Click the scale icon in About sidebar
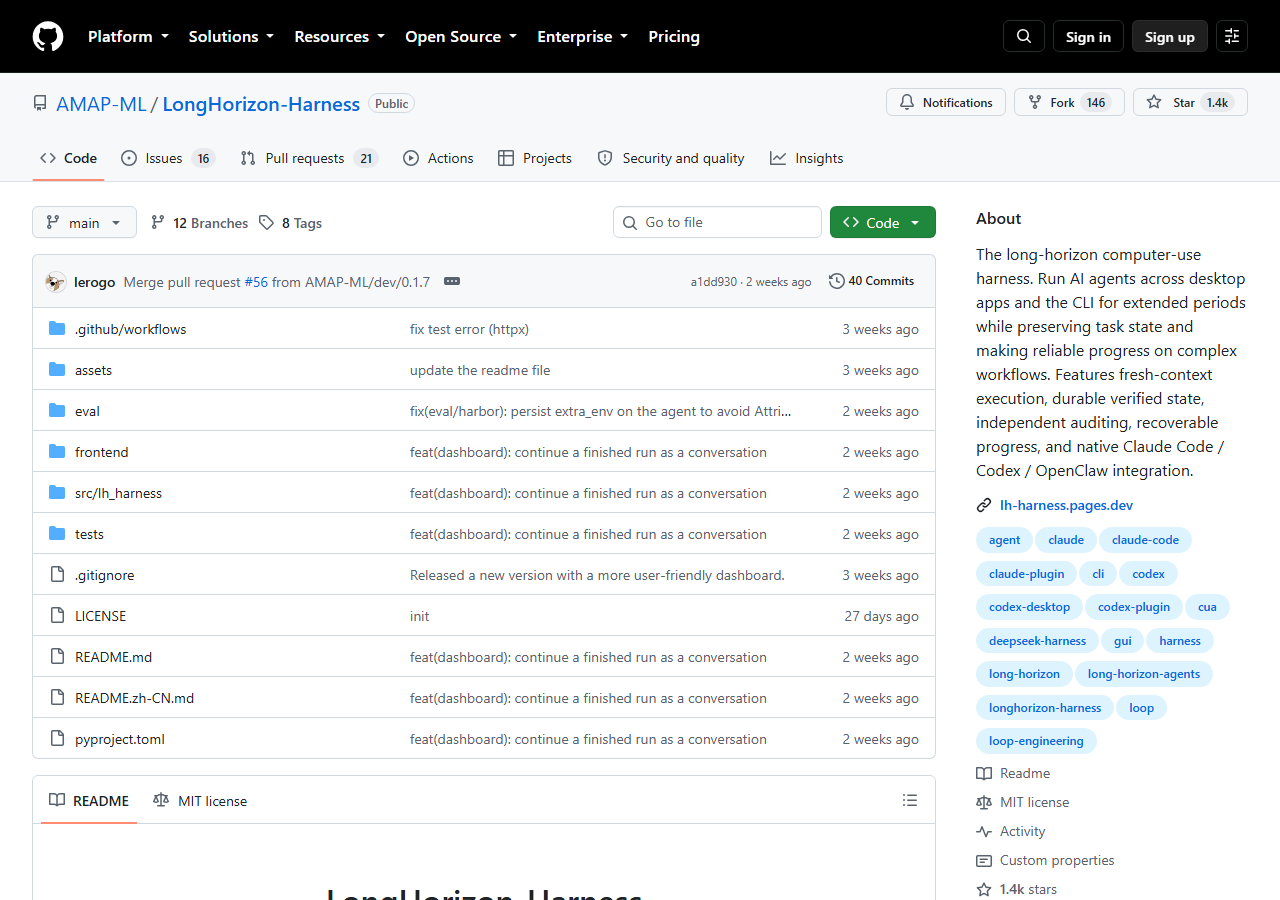 tap(984, 802)
